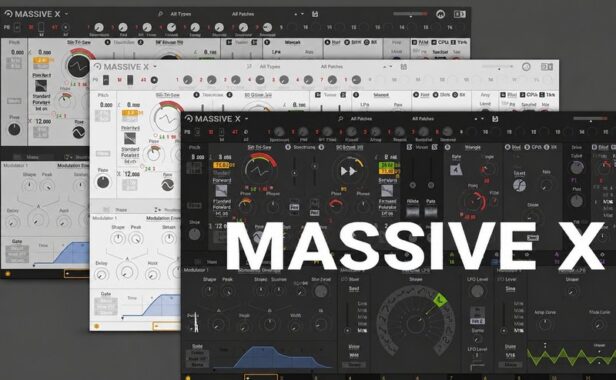Click the Gate button in the back window
This screenshot has width=616, height=380.
[x=17, y=242]
